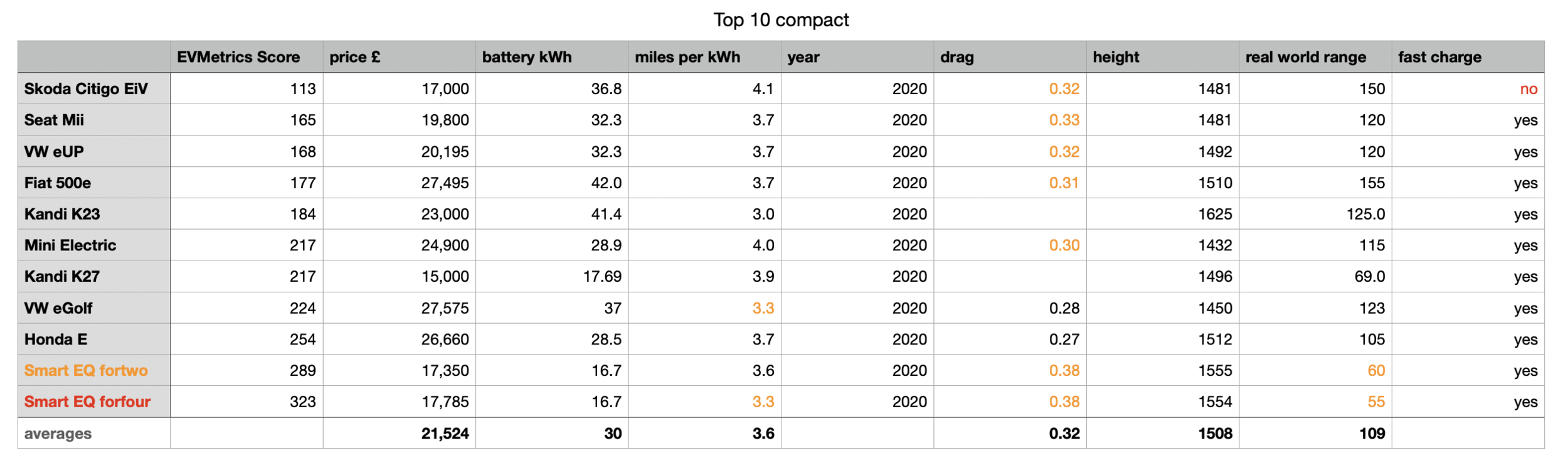Click the orange Smart EQ fortwo label
1568x475 pixels.
click(86, 370)
